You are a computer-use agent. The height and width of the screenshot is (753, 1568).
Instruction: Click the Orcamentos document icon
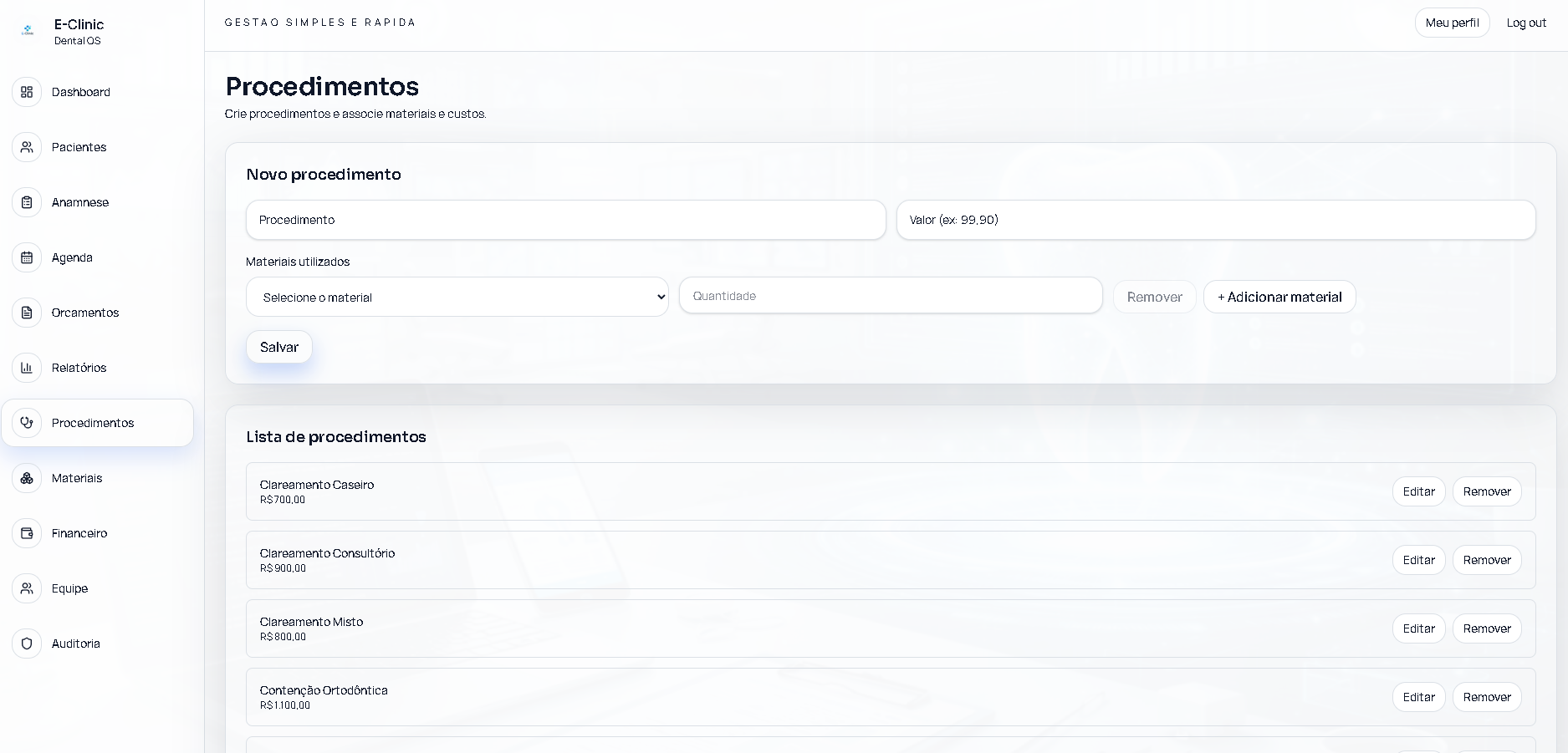pos(27,313)
